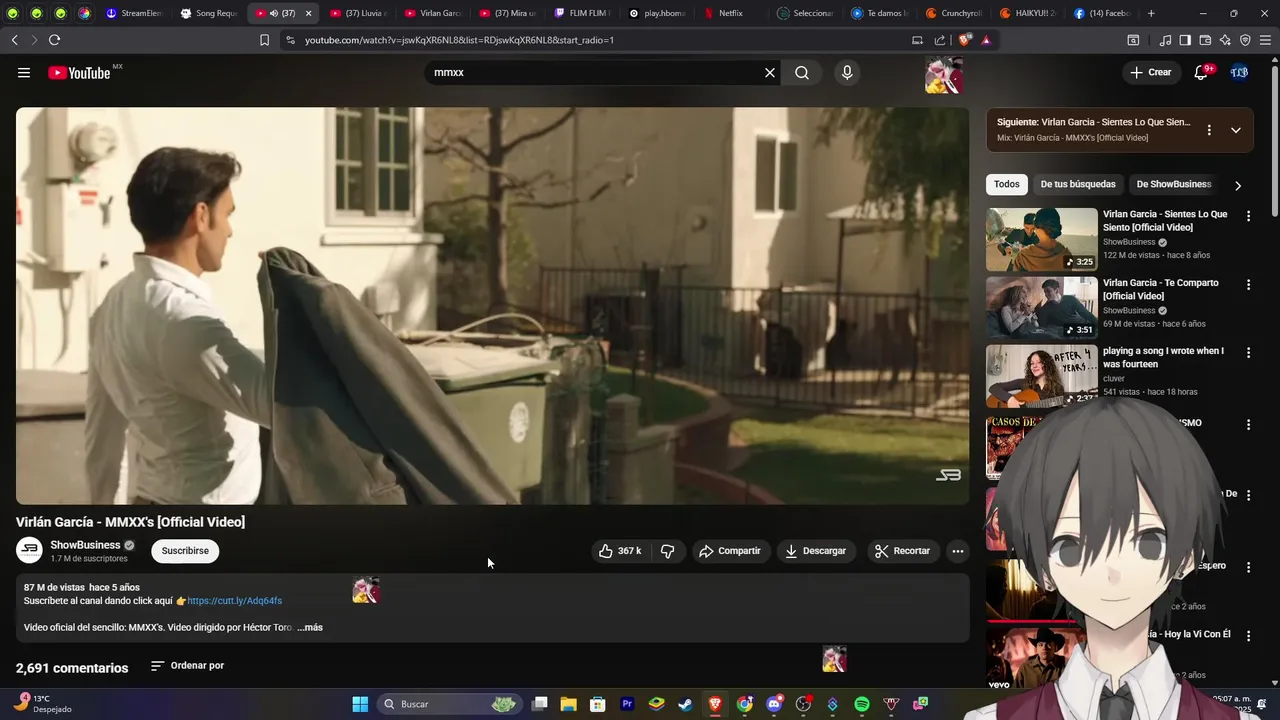
Task: Click the Crear button
Action: tap(1150, 73)
